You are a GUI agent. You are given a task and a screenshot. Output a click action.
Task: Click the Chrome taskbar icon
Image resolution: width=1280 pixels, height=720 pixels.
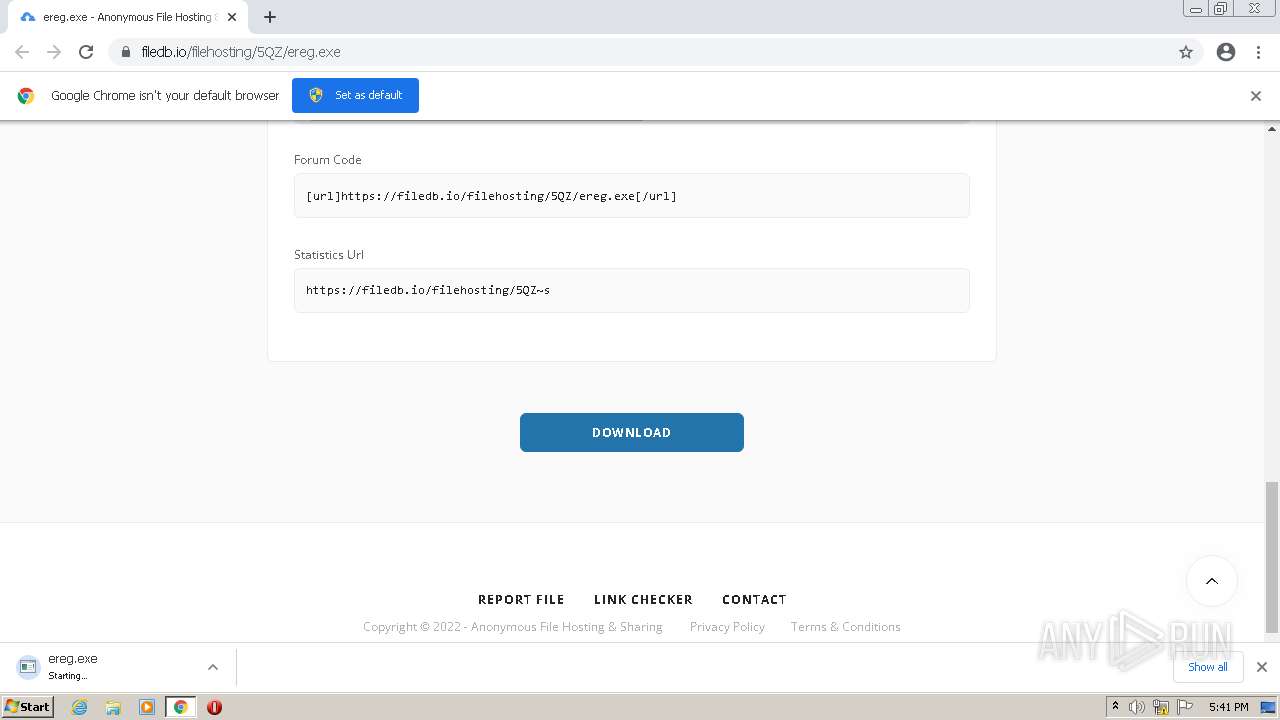[181, 707]
